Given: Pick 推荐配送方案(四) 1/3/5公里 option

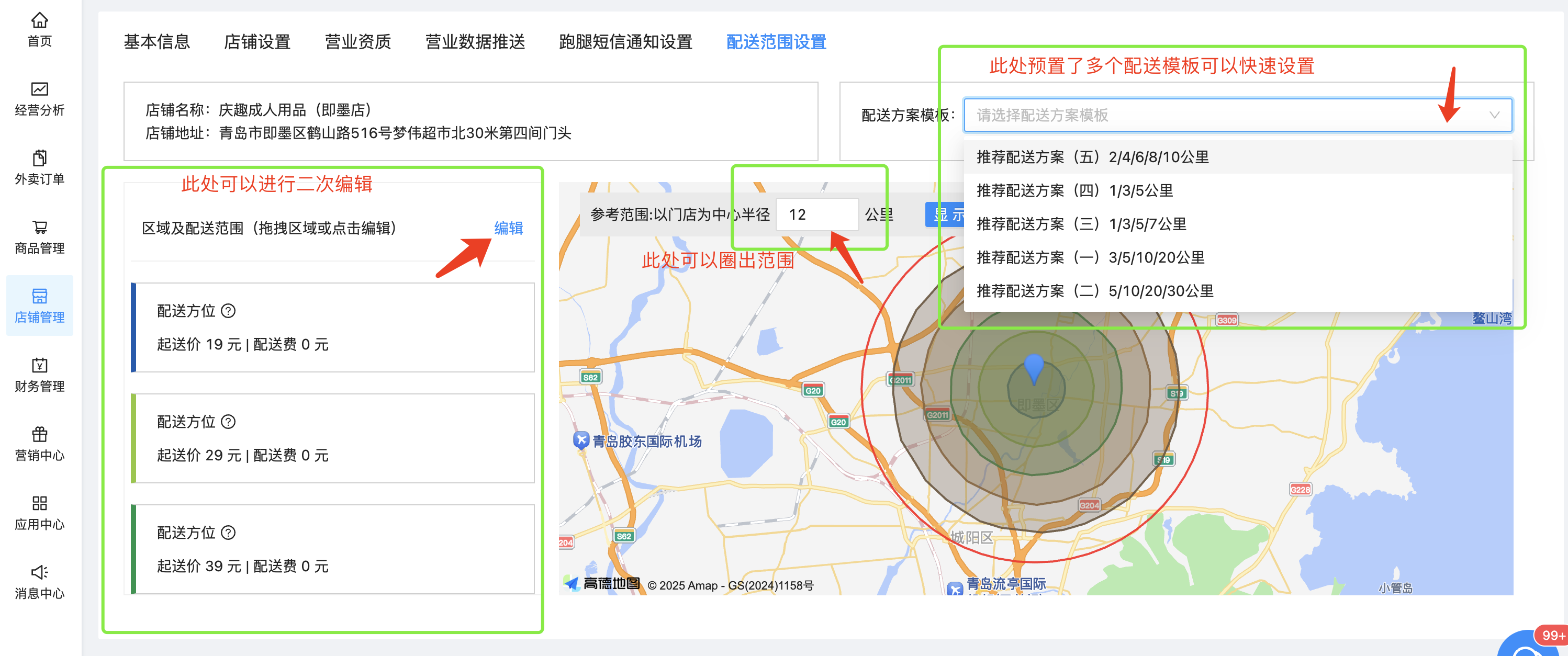Looking at the screenshot, I should point(1074,190).
